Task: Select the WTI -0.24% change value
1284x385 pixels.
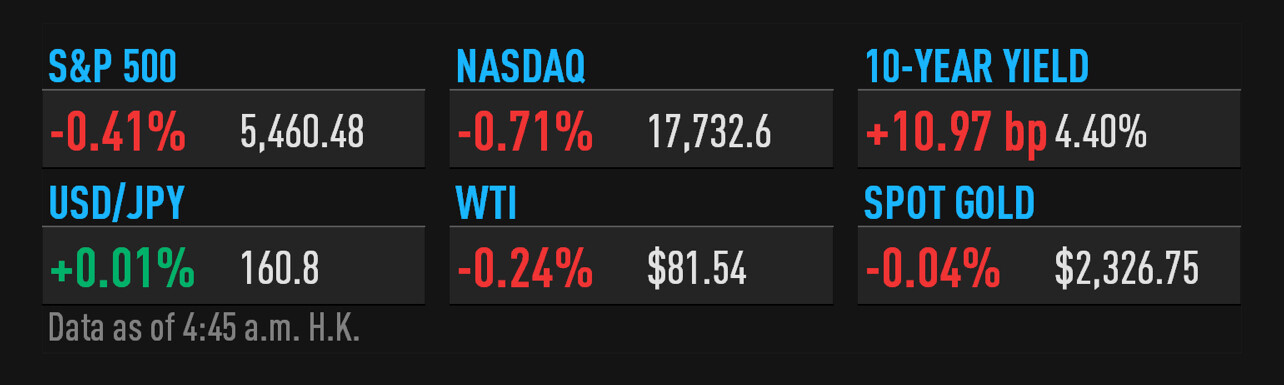Action: pos(525,268)
